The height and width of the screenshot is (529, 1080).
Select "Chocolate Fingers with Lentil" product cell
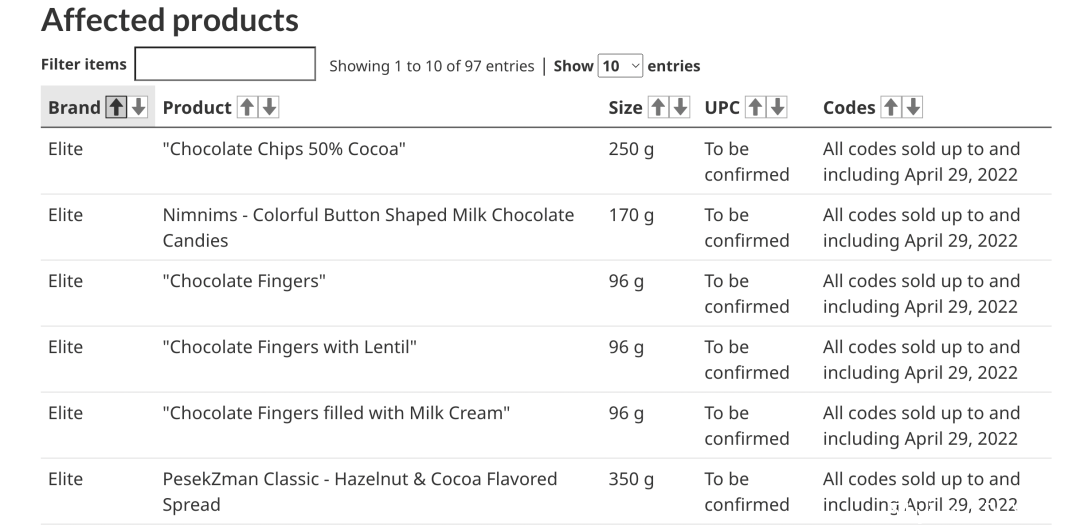289,346
